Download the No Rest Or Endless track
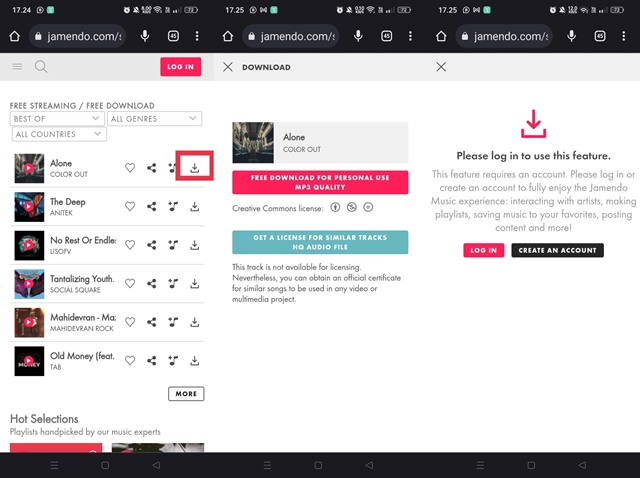Image resolution: width=640 pixels, height=478 pixels. [x=195, y=245]
